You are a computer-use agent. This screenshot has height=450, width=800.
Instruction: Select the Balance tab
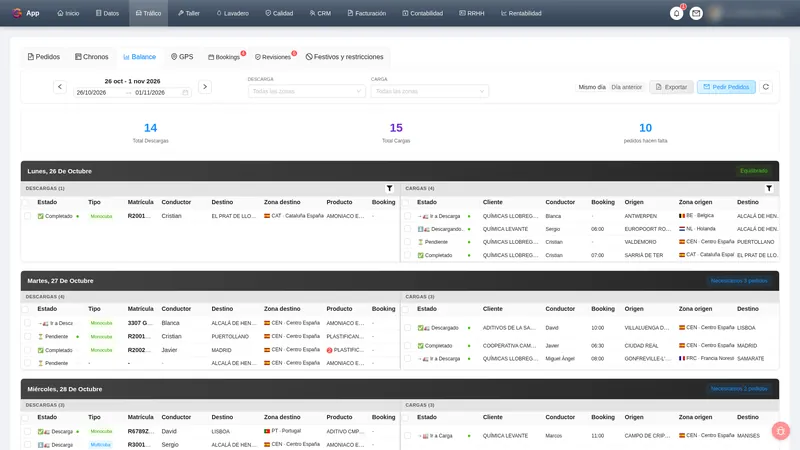coord(139,57)
